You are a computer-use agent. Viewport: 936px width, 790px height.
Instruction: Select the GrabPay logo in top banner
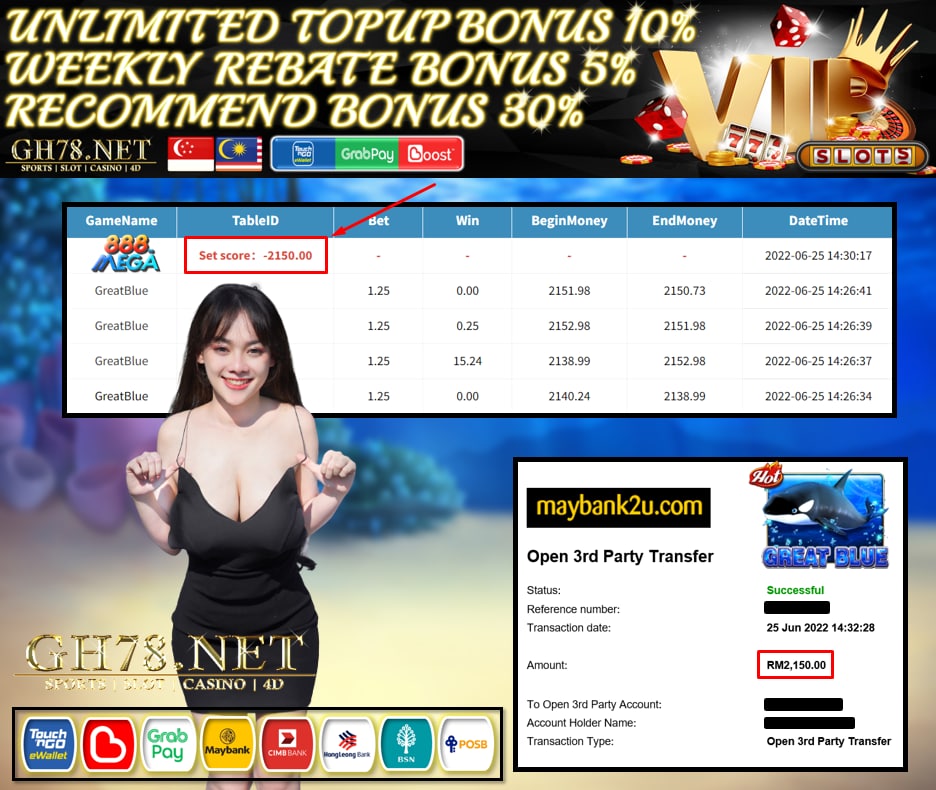pyautogui.click(x=367, y=154)
